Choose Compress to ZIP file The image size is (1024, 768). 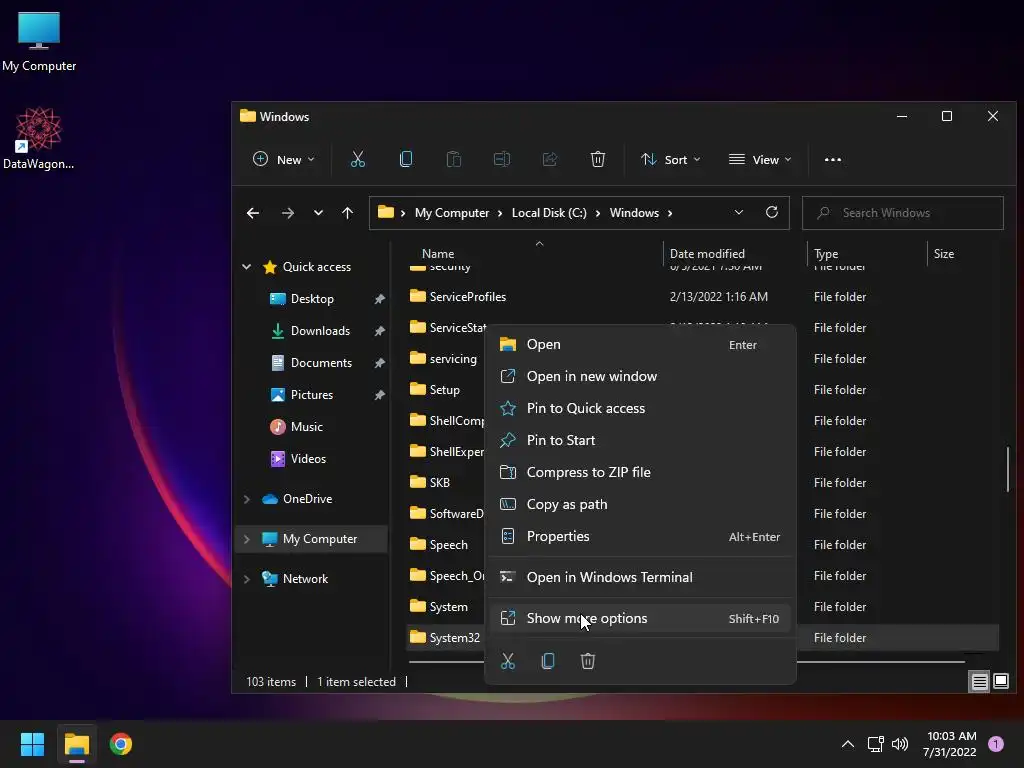(640, 472)
